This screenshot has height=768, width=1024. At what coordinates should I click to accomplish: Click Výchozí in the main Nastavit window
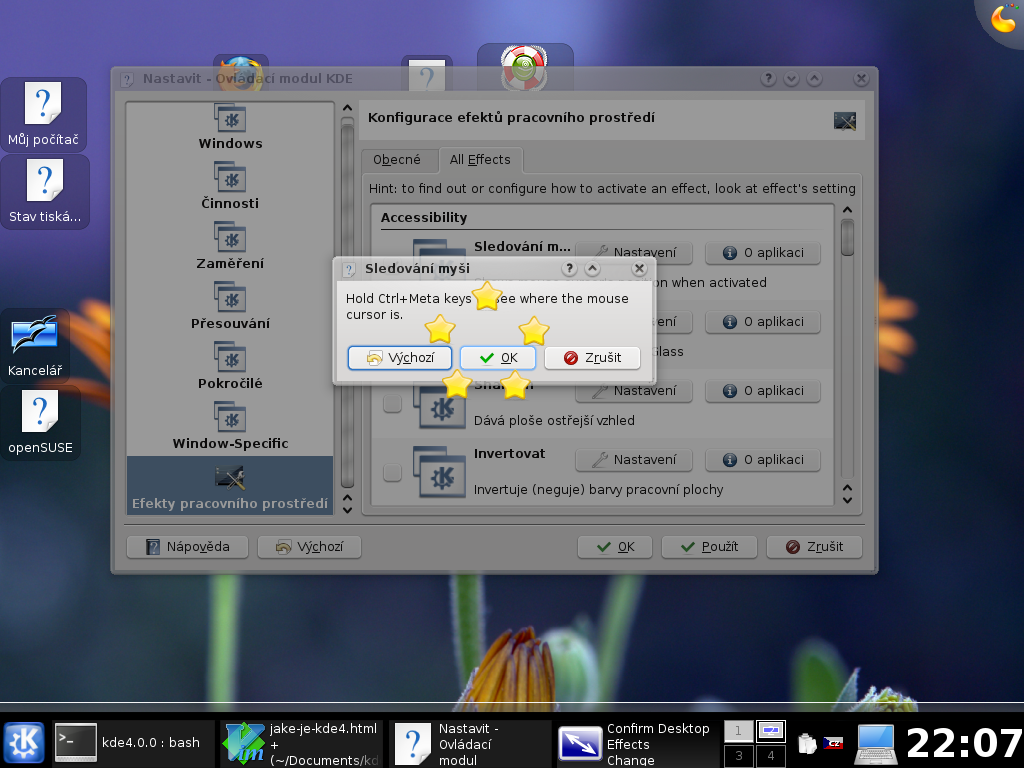tap(310, 547)
